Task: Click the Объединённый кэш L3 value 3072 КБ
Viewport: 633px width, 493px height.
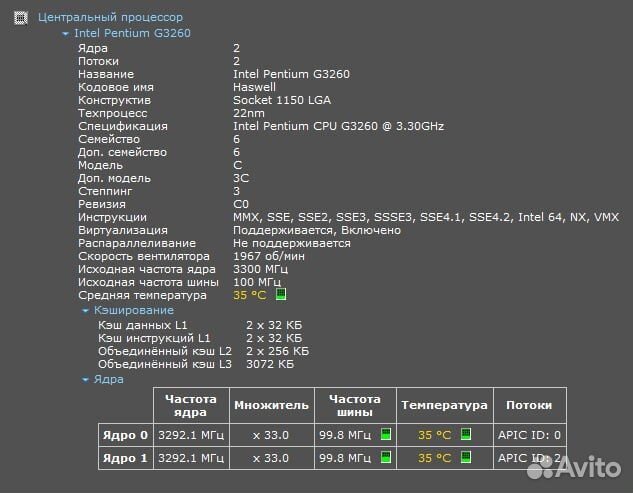Action: point(270,364)
